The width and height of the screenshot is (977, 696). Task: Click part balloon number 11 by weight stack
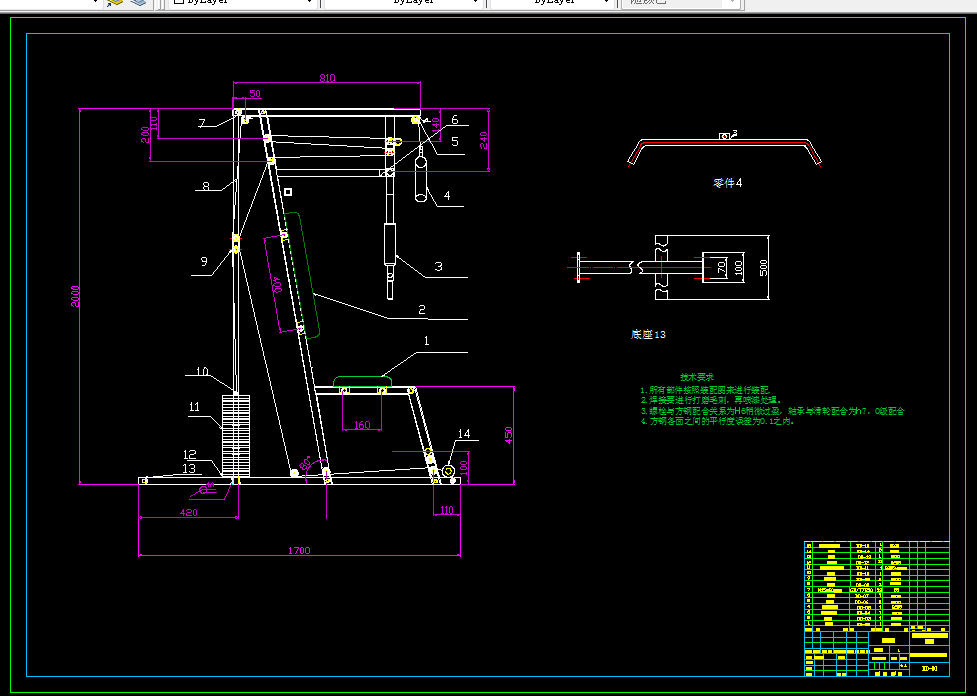194,407
